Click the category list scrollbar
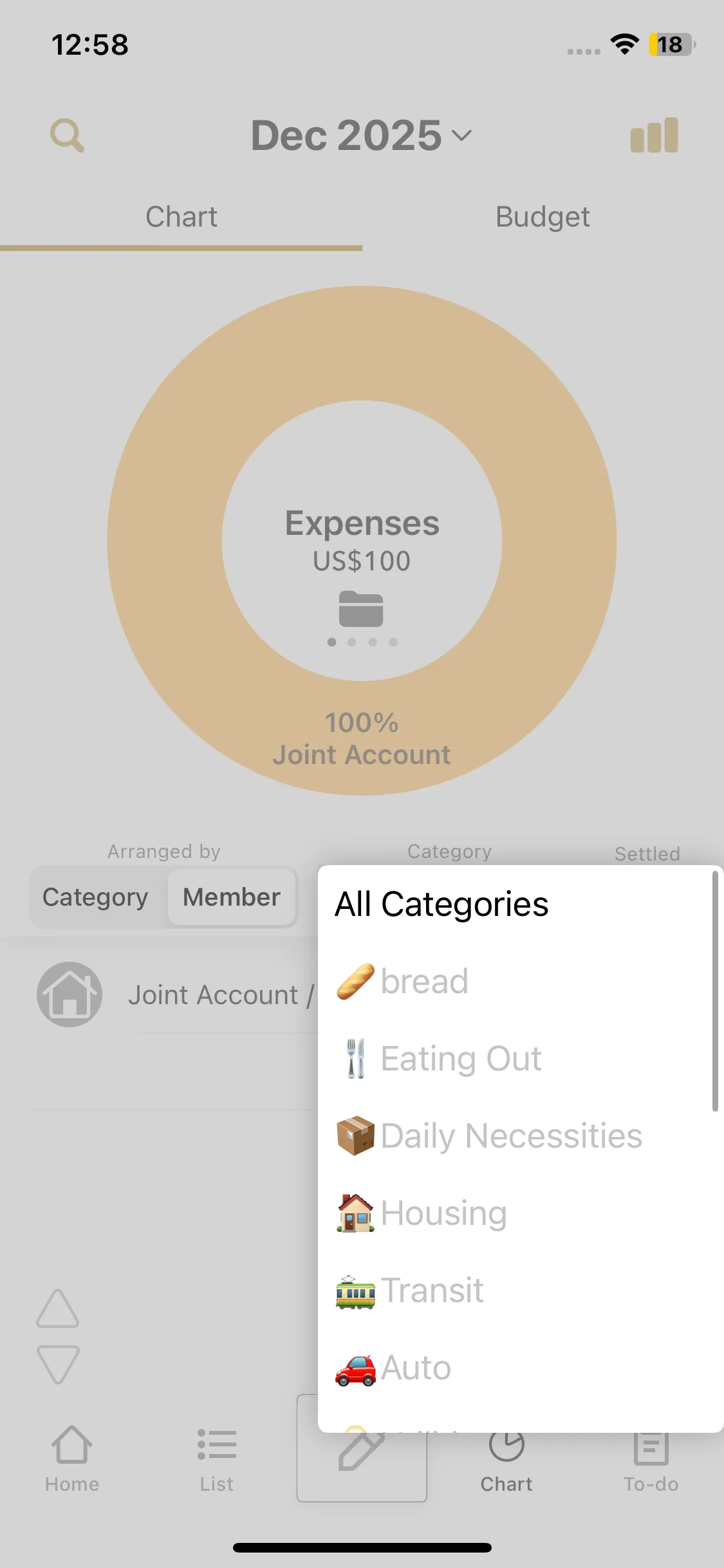The image size is (724, 1568). click(714, 991)
